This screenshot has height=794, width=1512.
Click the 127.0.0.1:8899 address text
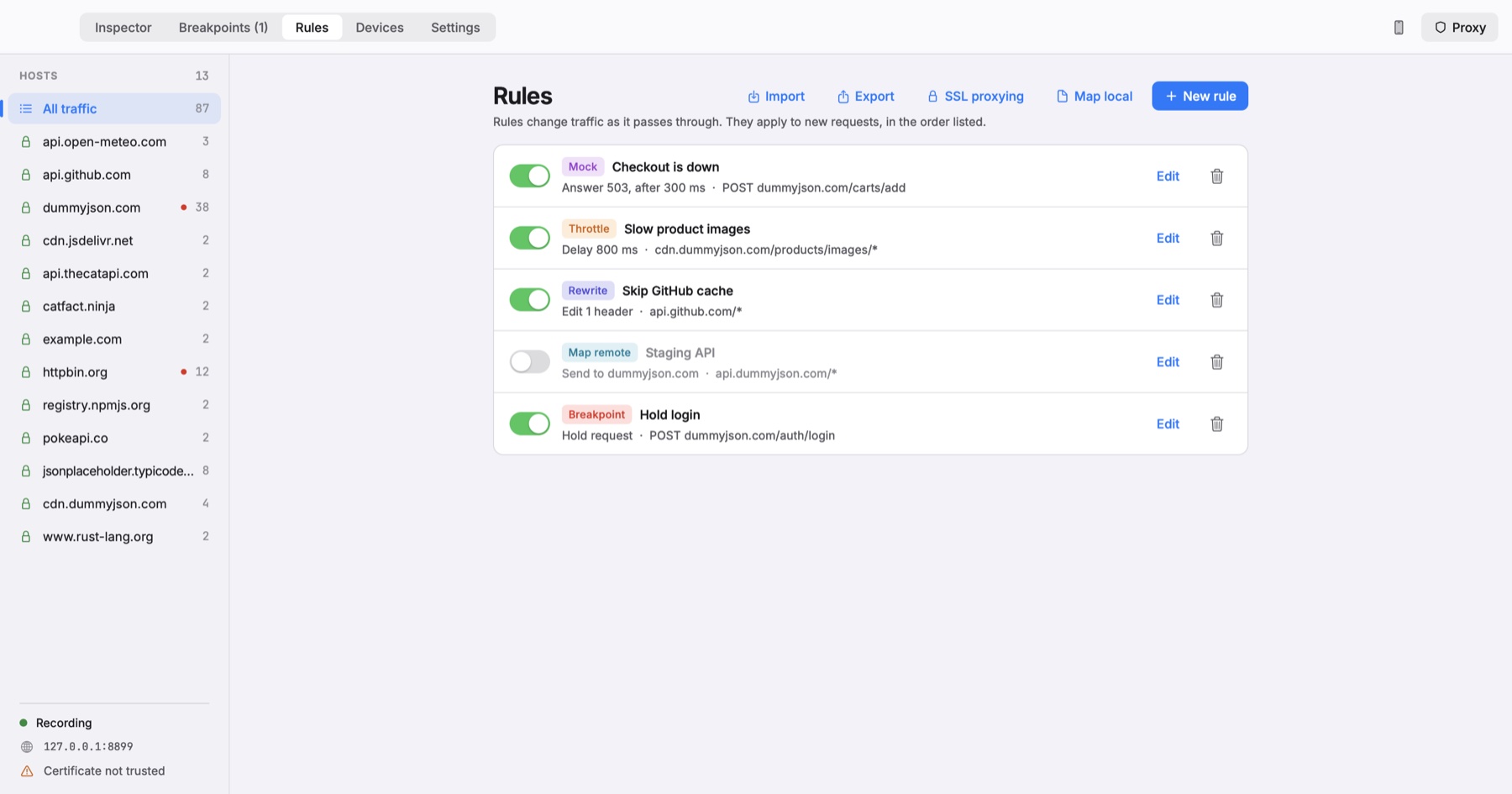tap(88, 747)
